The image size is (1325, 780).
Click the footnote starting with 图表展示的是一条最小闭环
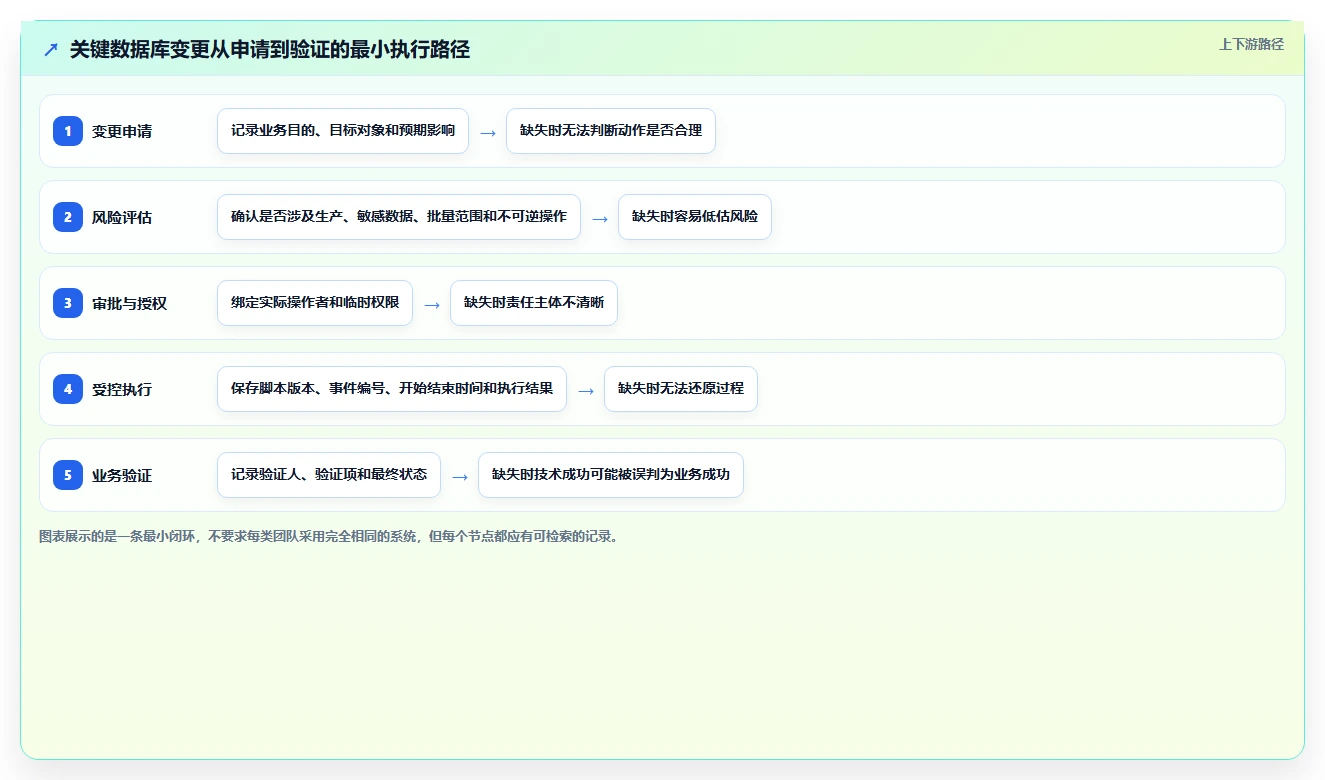coord(329,536)
